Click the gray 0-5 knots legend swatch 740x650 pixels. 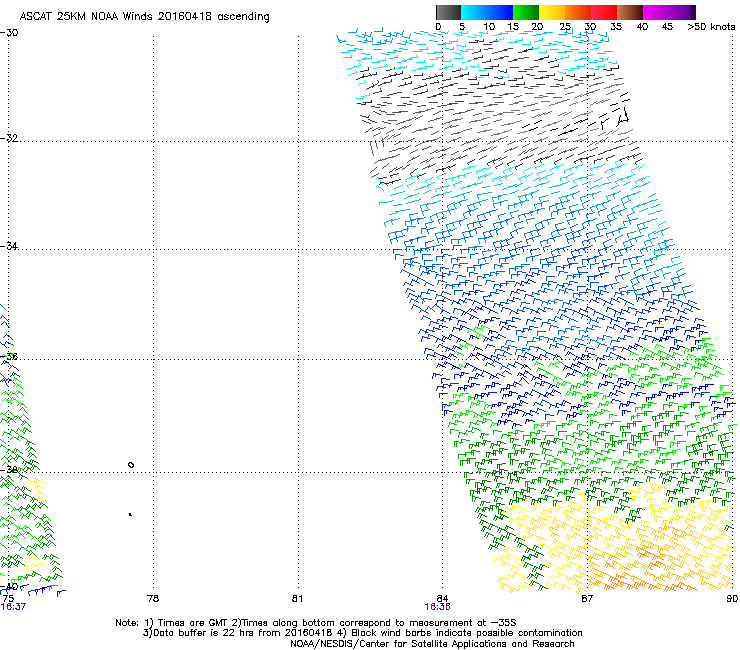coord(448,12)
